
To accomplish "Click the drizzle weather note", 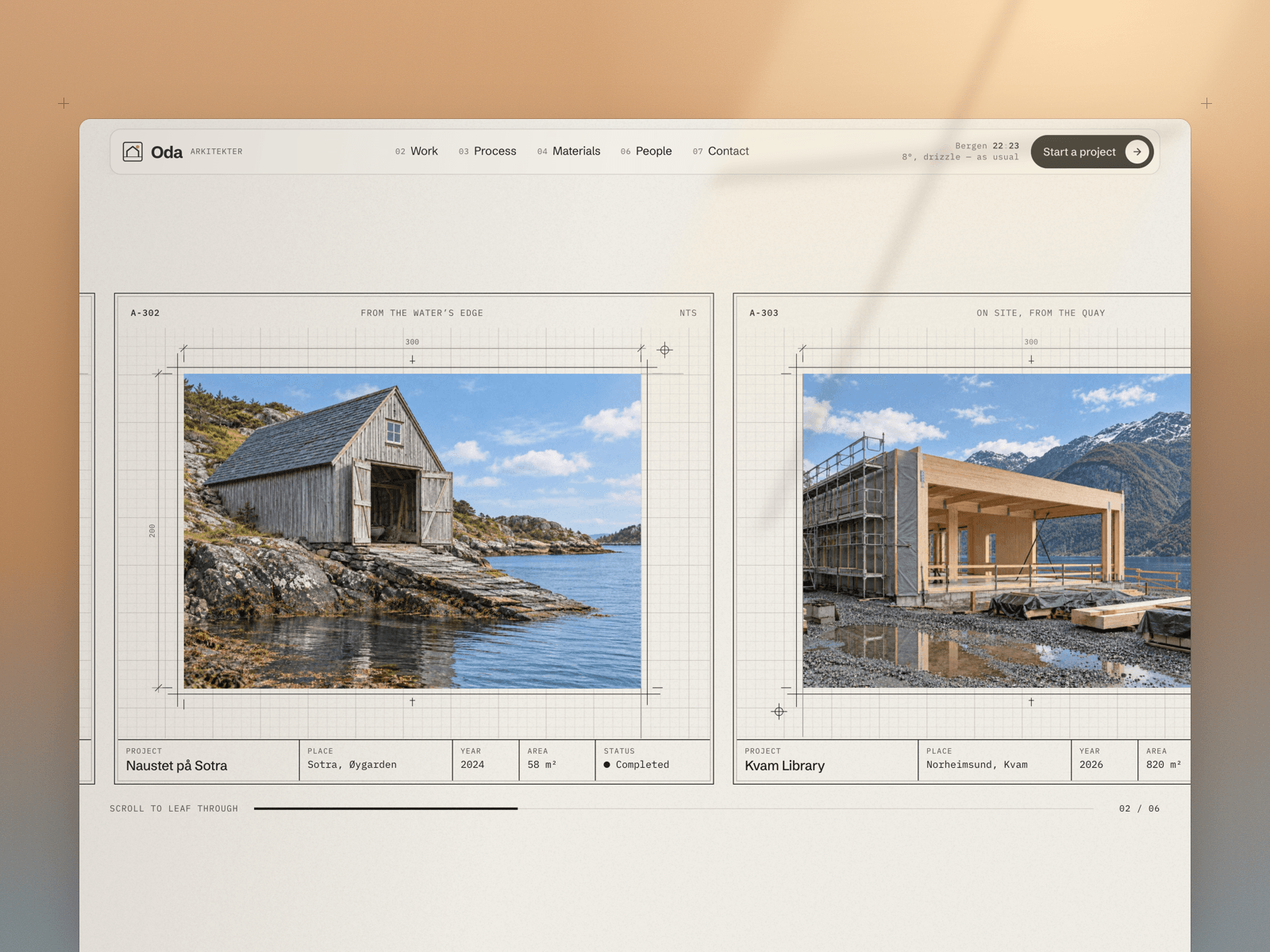I will click(960, 157).
